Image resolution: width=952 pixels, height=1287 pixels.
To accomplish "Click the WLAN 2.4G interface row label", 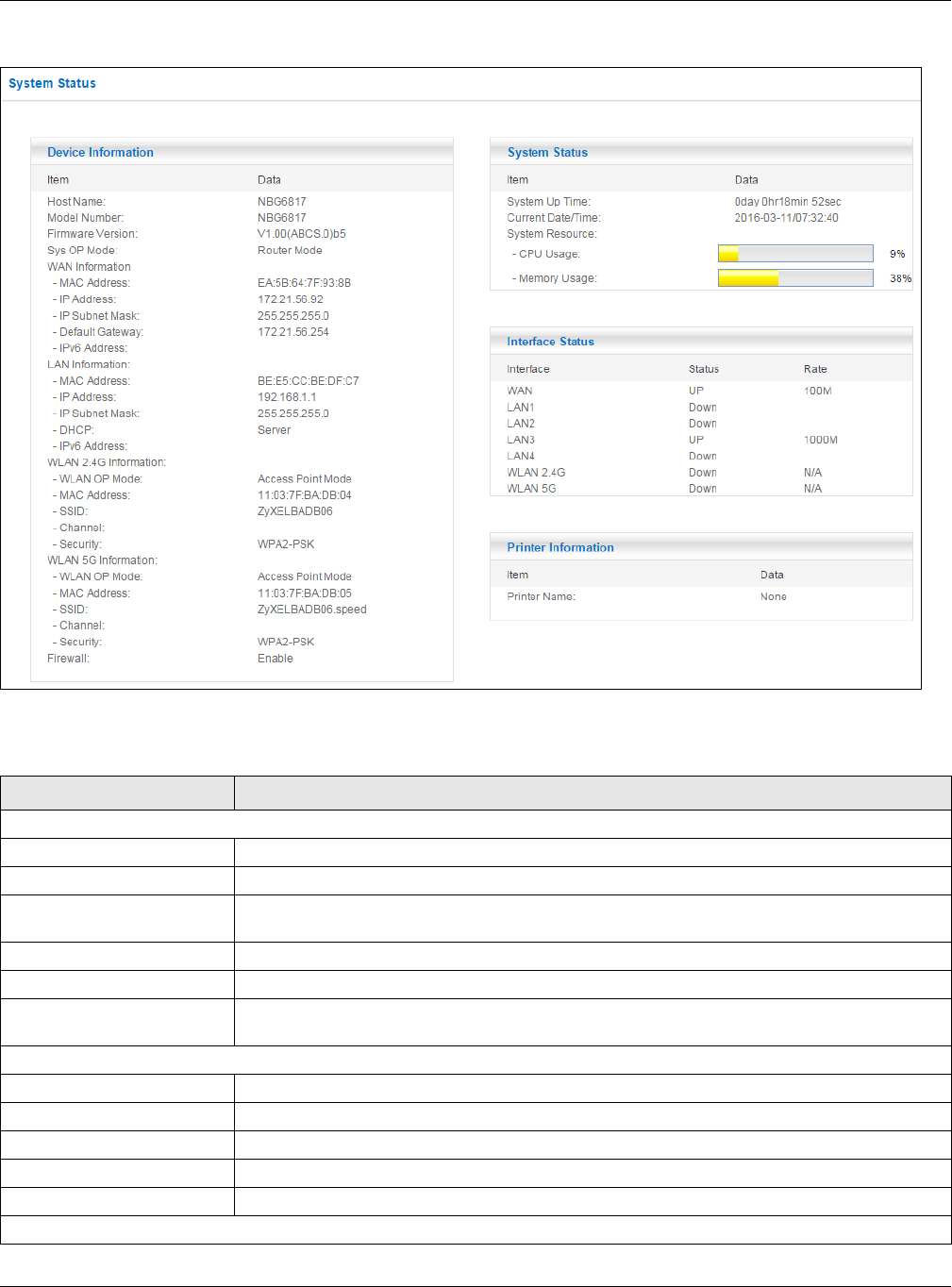I will [x=536, y=473].
